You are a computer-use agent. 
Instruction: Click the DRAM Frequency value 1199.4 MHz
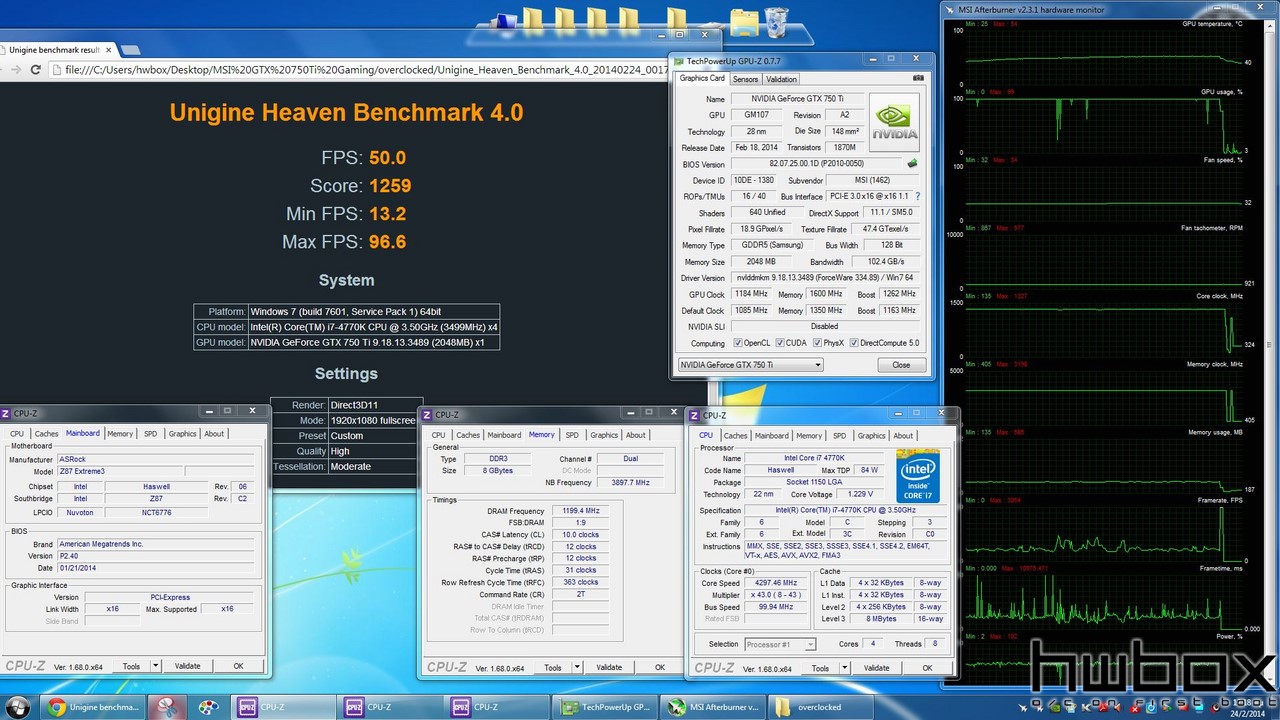[580, 511]
